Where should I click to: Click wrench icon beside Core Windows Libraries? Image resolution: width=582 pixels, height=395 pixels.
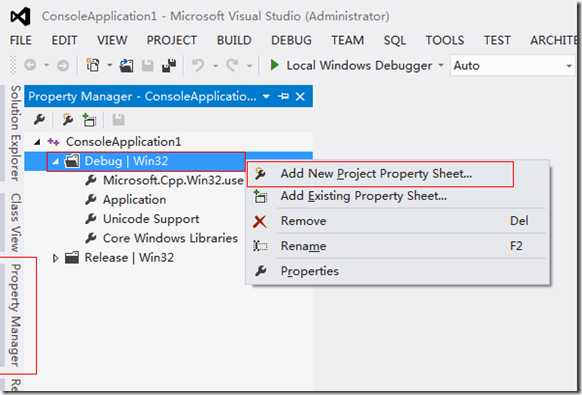coord(91,238)
